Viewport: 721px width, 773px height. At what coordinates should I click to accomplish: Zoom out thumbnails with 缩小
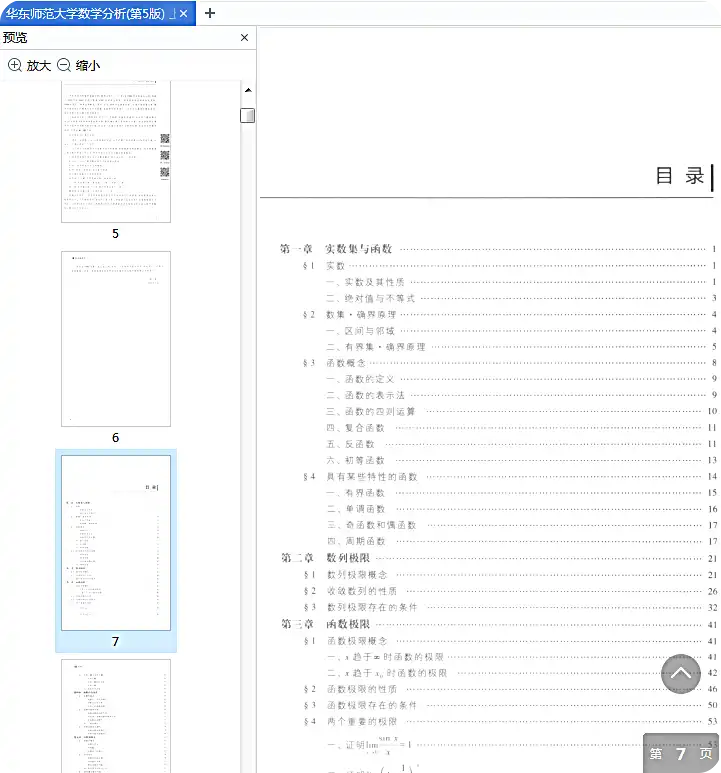pyautogui.click(x=79, y=65)
